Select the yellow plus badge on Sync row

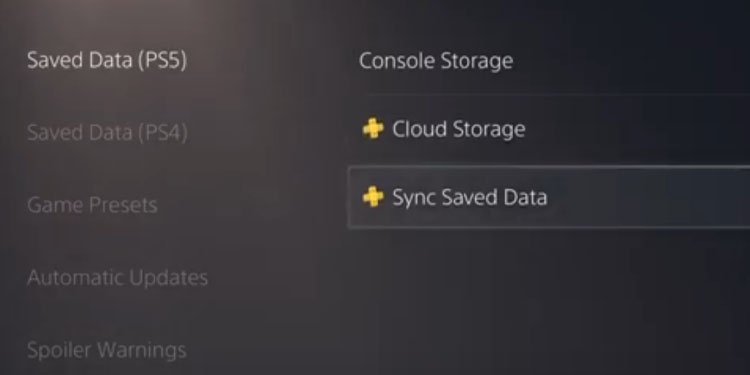click(x=373, y=197)
